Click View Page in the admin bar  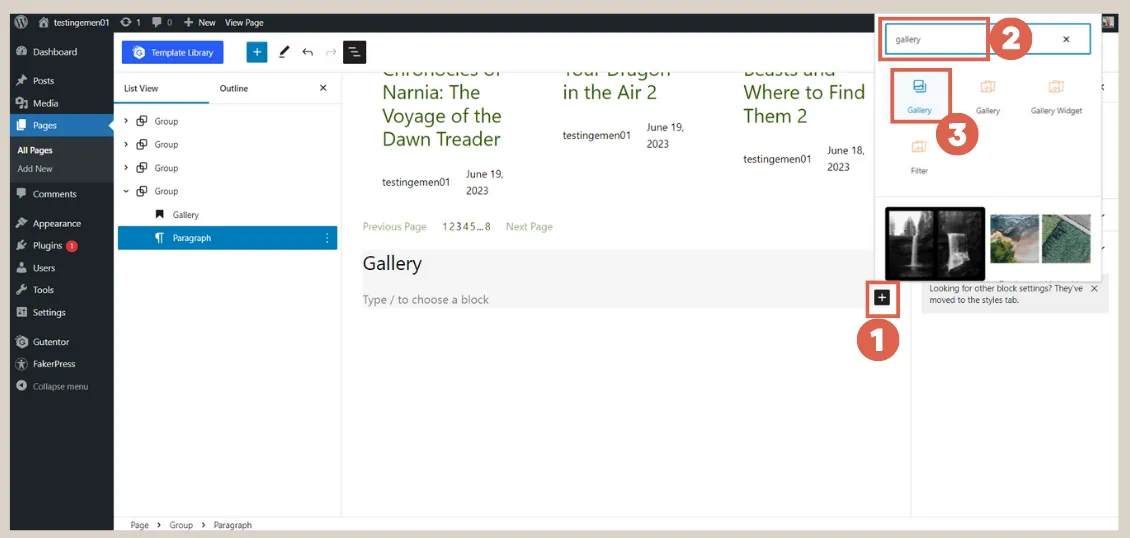[244, 22]
